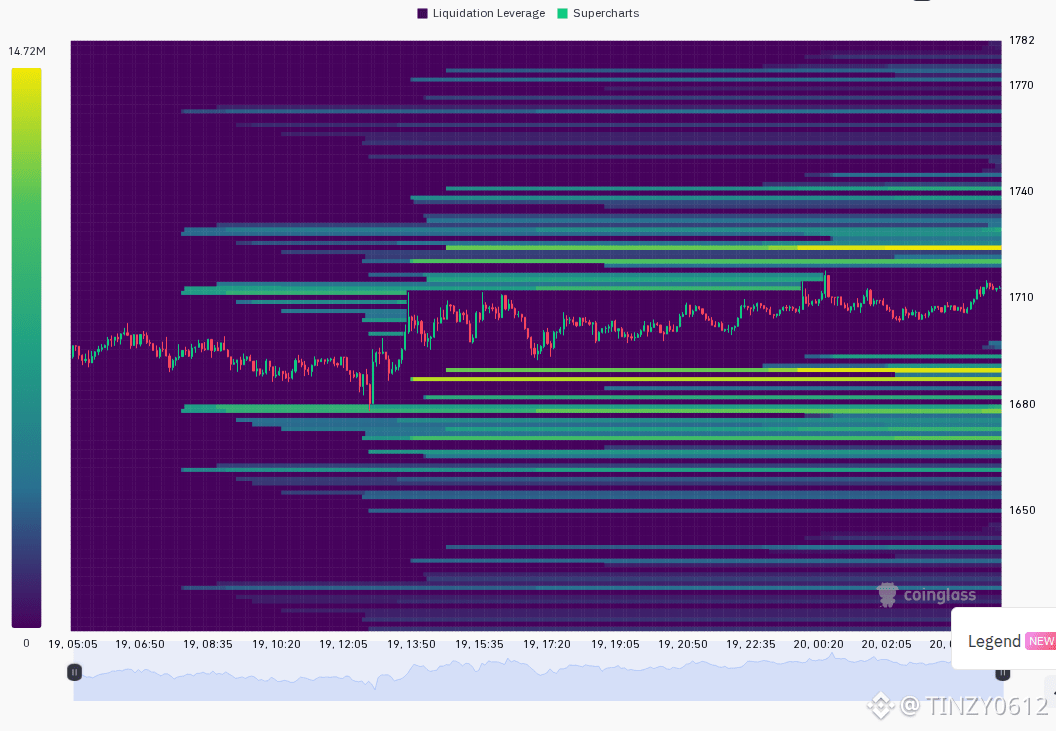Click the right range slider handle
1056x731 pixels.
click(1002, 673)
